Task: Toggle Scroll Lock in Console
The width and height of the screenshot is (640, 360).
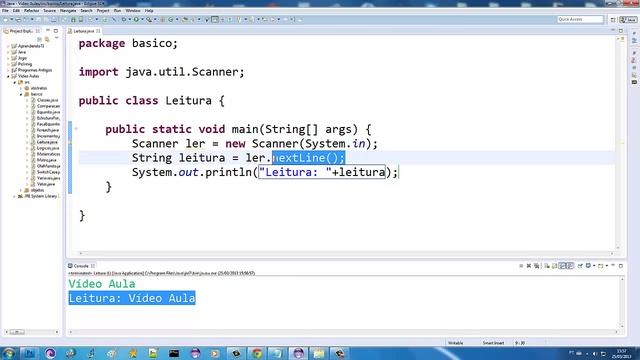Action: [554, 266]
